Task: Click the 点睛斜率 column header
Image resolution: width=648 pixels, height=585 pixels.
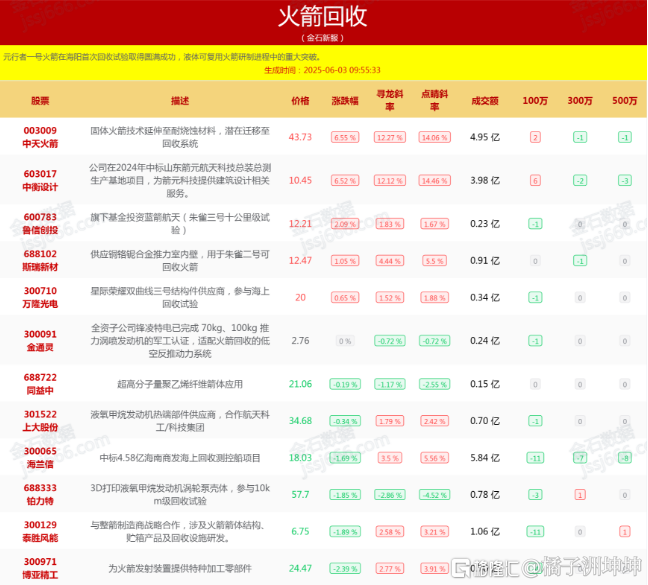Action: pyautogui.click(x=434, y=100)
